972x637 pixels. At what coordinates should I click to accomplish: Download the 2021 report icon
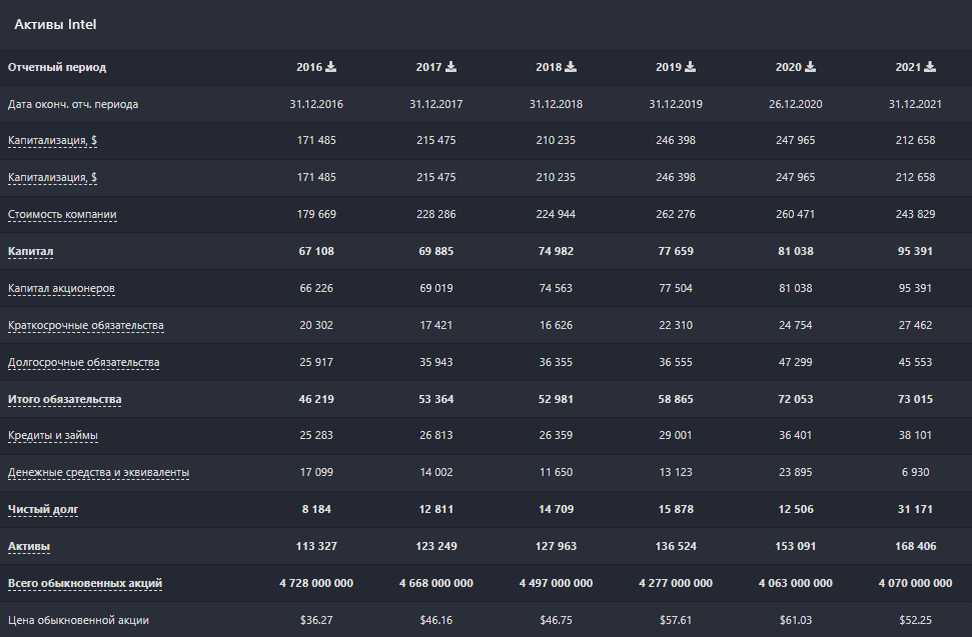click(930, 67)
